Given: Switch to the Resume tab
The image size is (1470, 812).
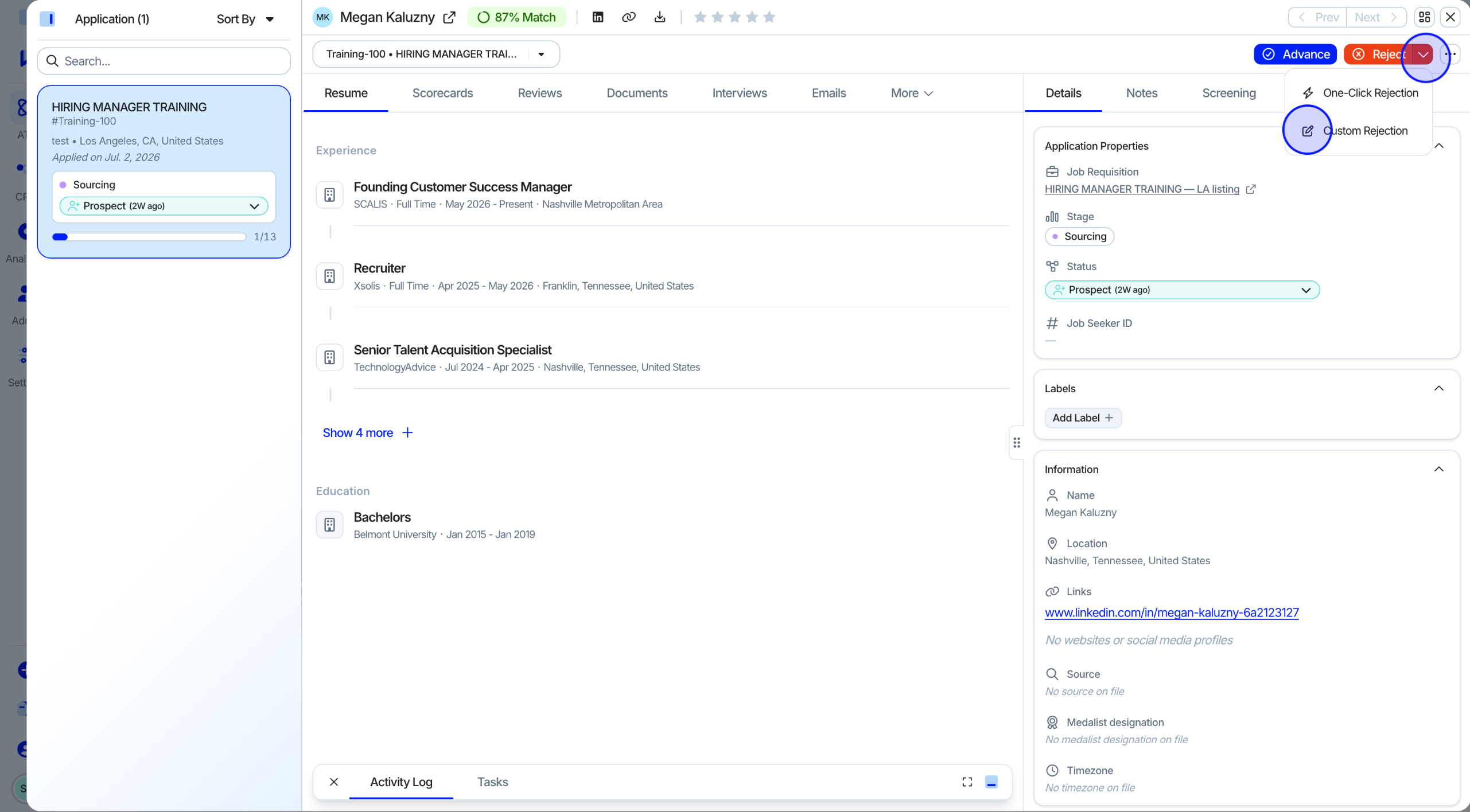Looking at the screenshot, I should 346,93.
